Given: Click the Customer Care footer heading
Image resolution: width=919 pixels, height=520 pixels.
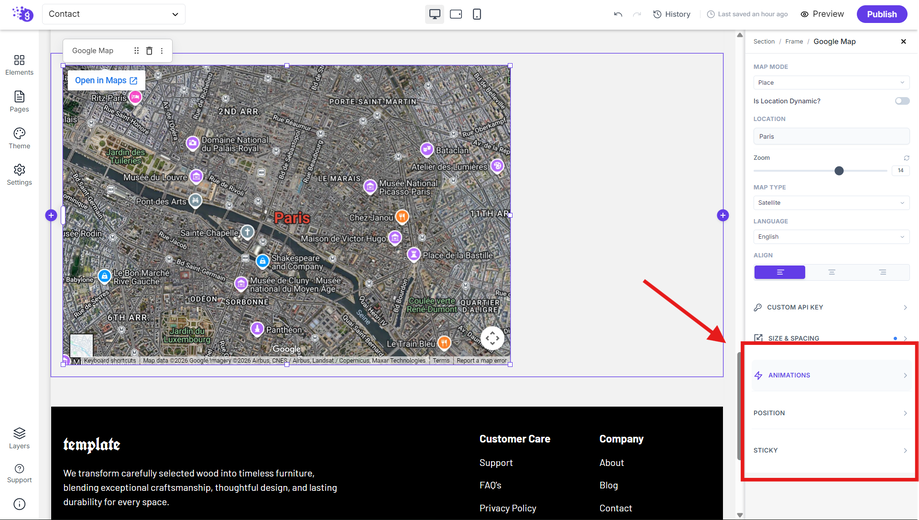Looking at the screenshot, I should pyautogui.click(x=515, y=439).
